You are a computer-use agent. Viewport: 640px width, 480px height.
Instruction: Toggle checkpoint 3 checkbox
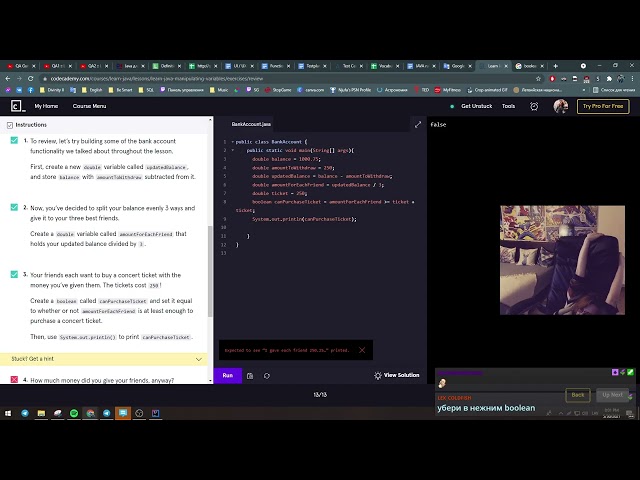14,274
